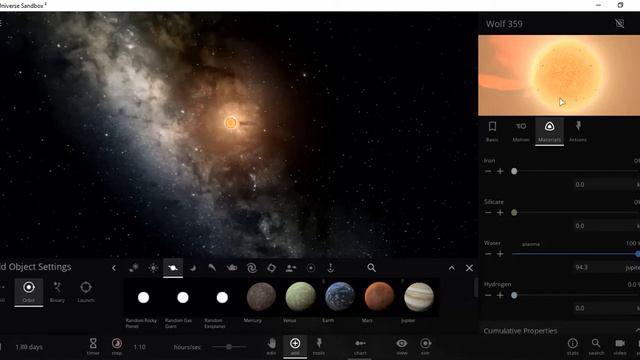This screenshot has height=360, width=640.
Task: Select the planets category icon
Action: (173, 268)
